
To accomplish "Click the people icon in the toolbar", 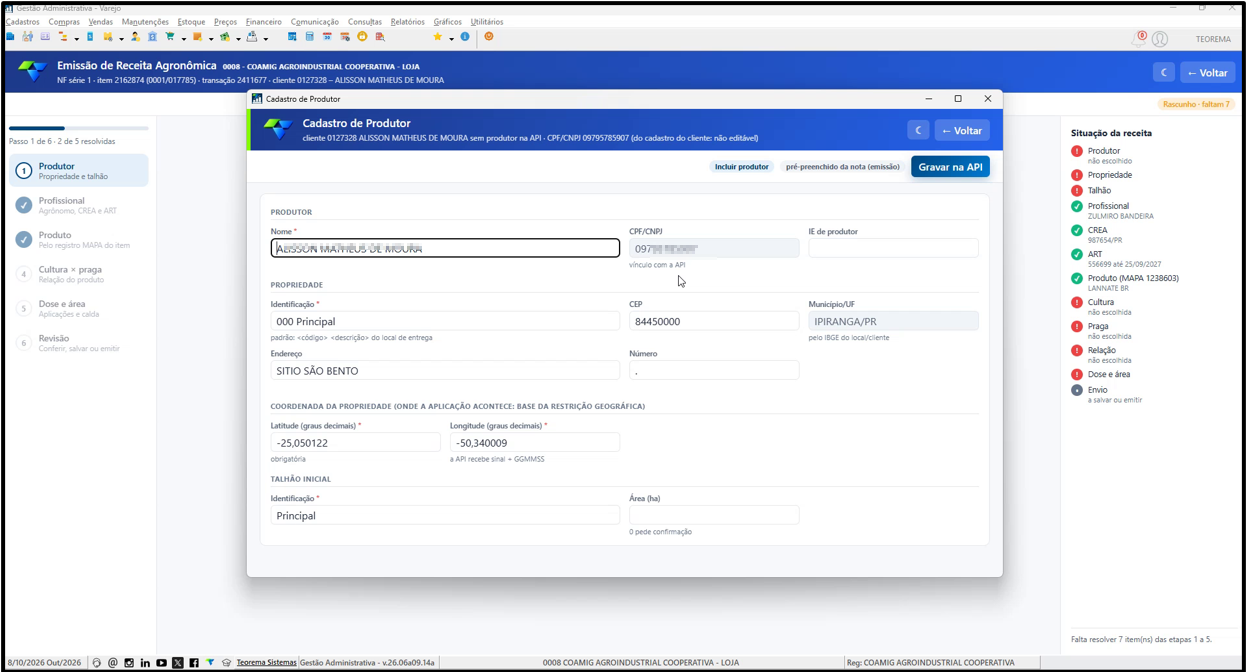I will coord(28,37).
